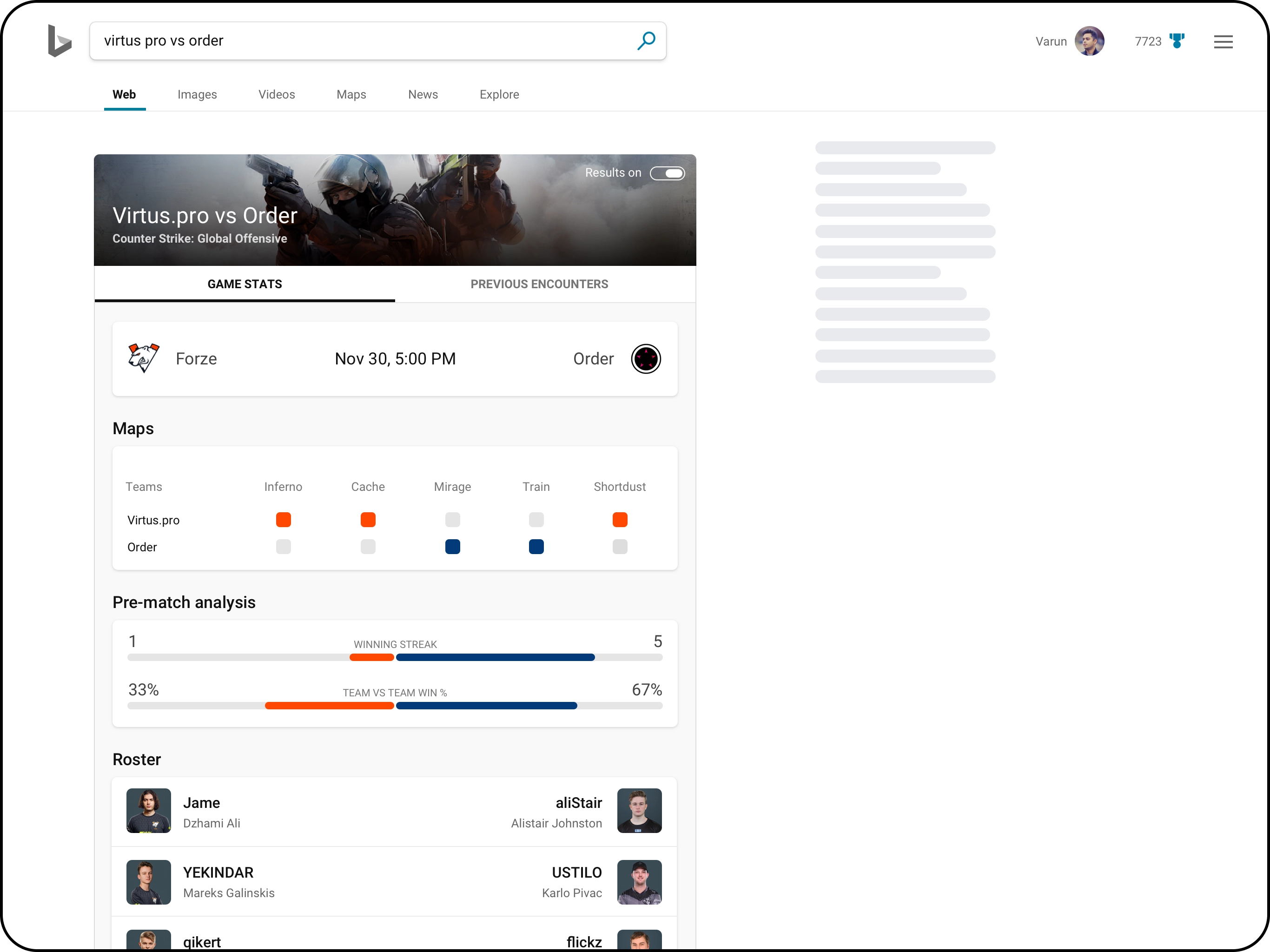
Task: Click the rewards medal icon
Action: [1177, 41]
